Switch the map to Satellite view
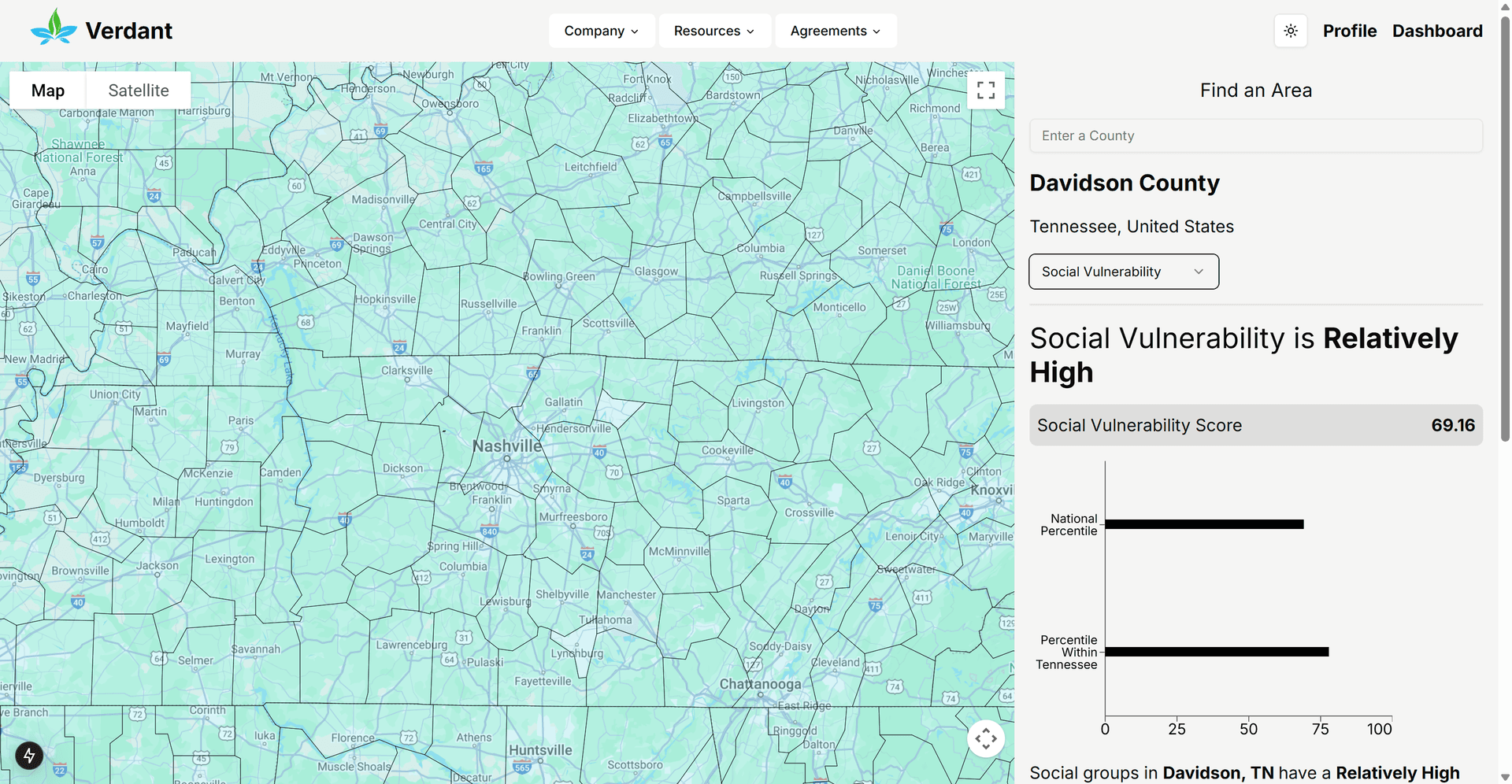This screenshot has height=784, width=1512. [x=139, y=90]
